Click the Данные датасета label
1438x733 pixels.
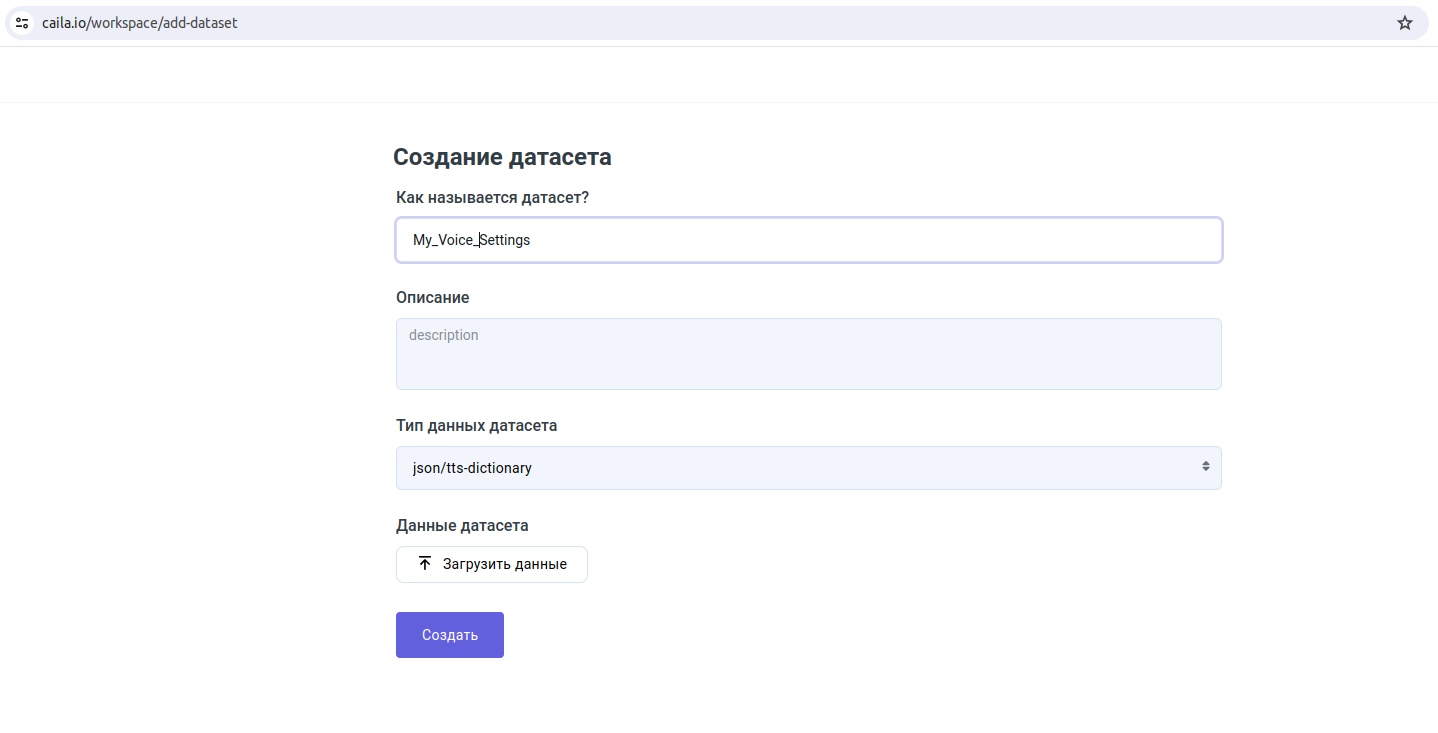[462, 526]
